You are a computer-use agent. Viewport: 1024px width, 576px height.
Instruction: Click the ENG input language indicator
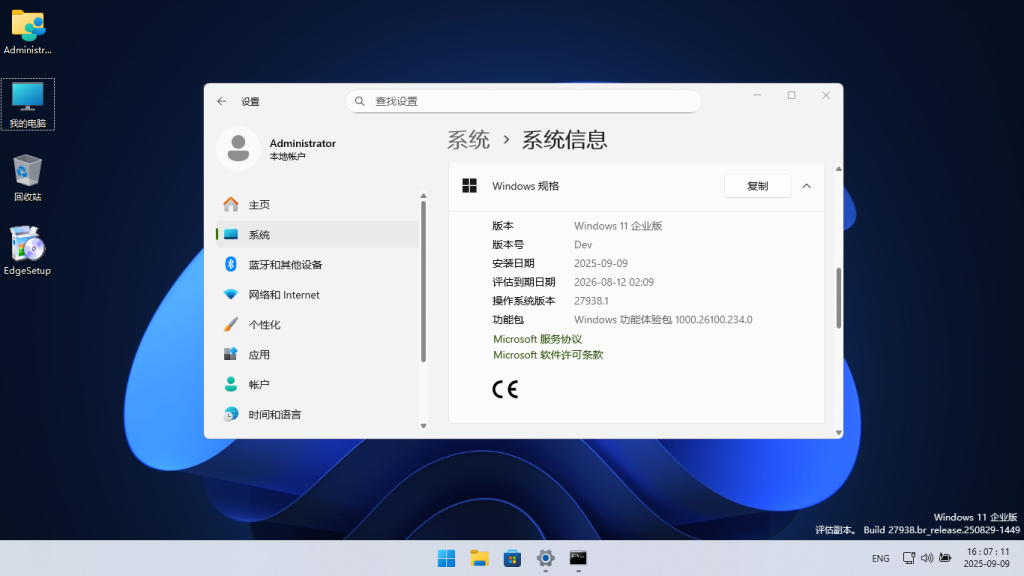(x=880, y=558)
